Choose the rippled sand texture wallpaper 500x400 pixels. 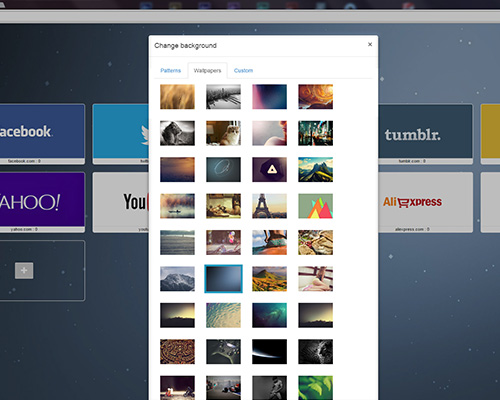pyautogui.click(x=223, y=315)
